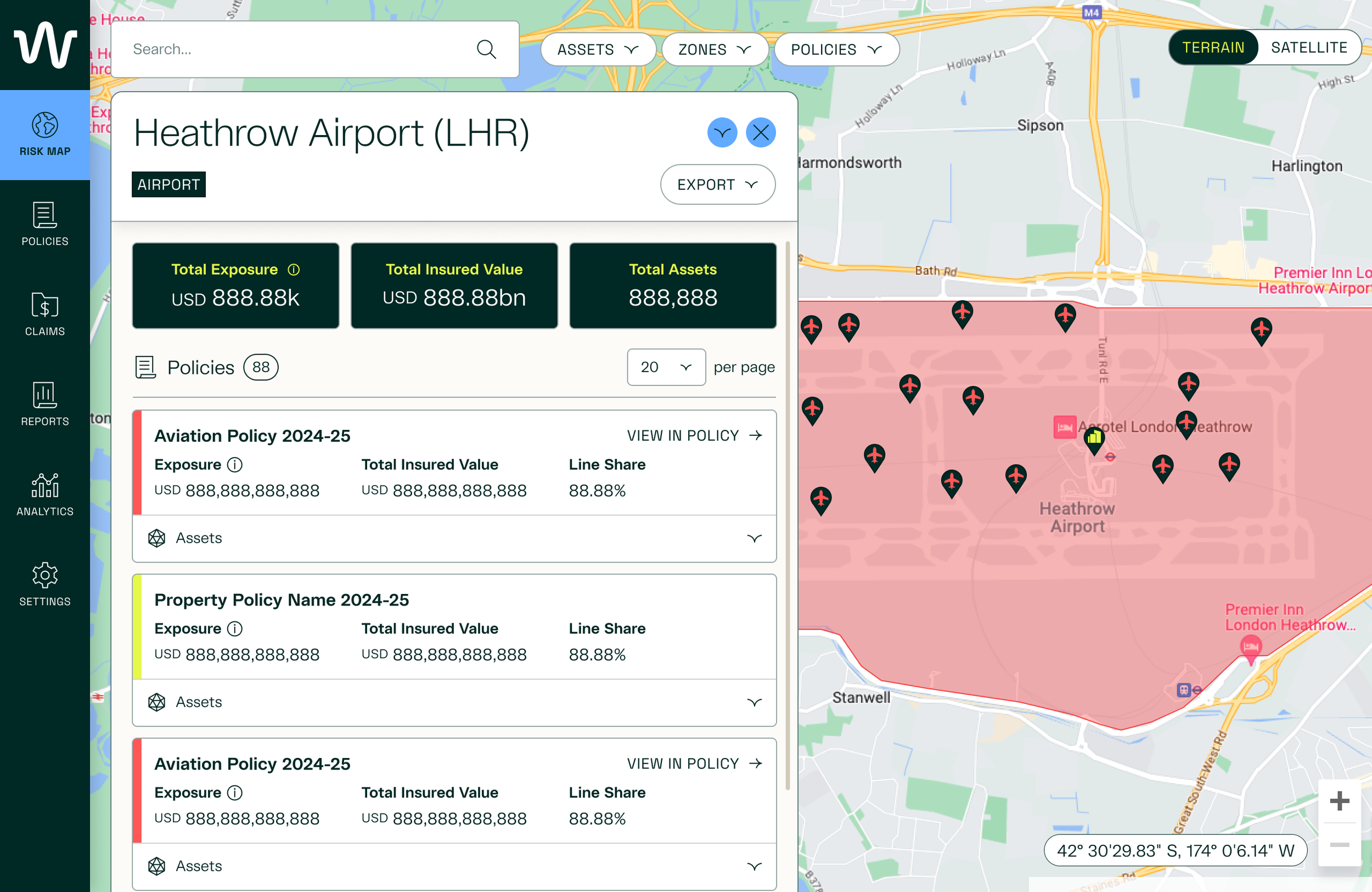Go to Policies in the sidebar

[x=45, y=225]
